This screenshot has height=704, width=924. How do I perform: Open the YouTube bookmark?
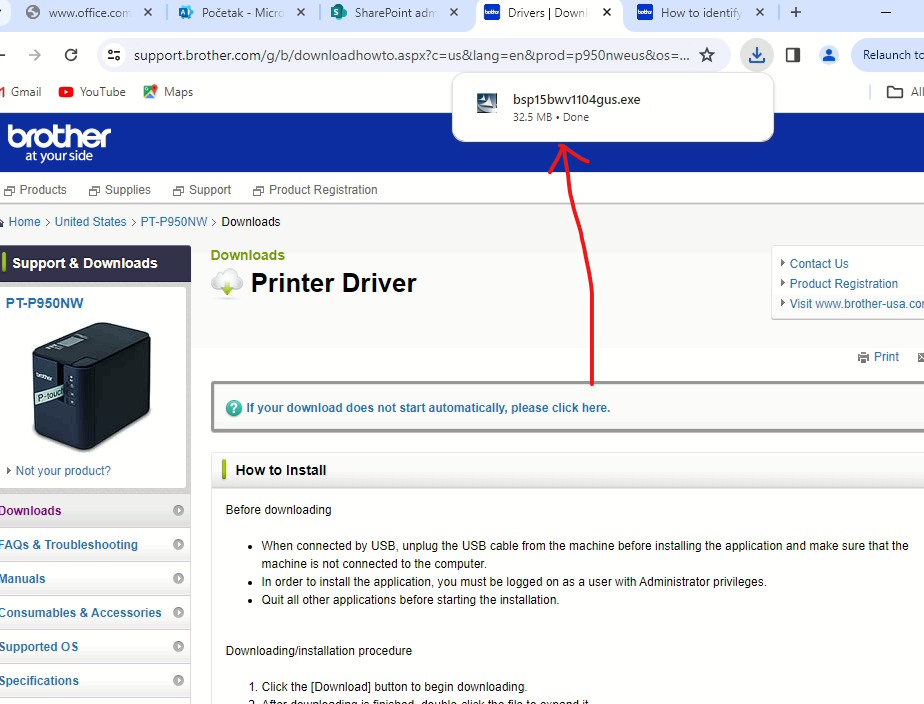92,92
